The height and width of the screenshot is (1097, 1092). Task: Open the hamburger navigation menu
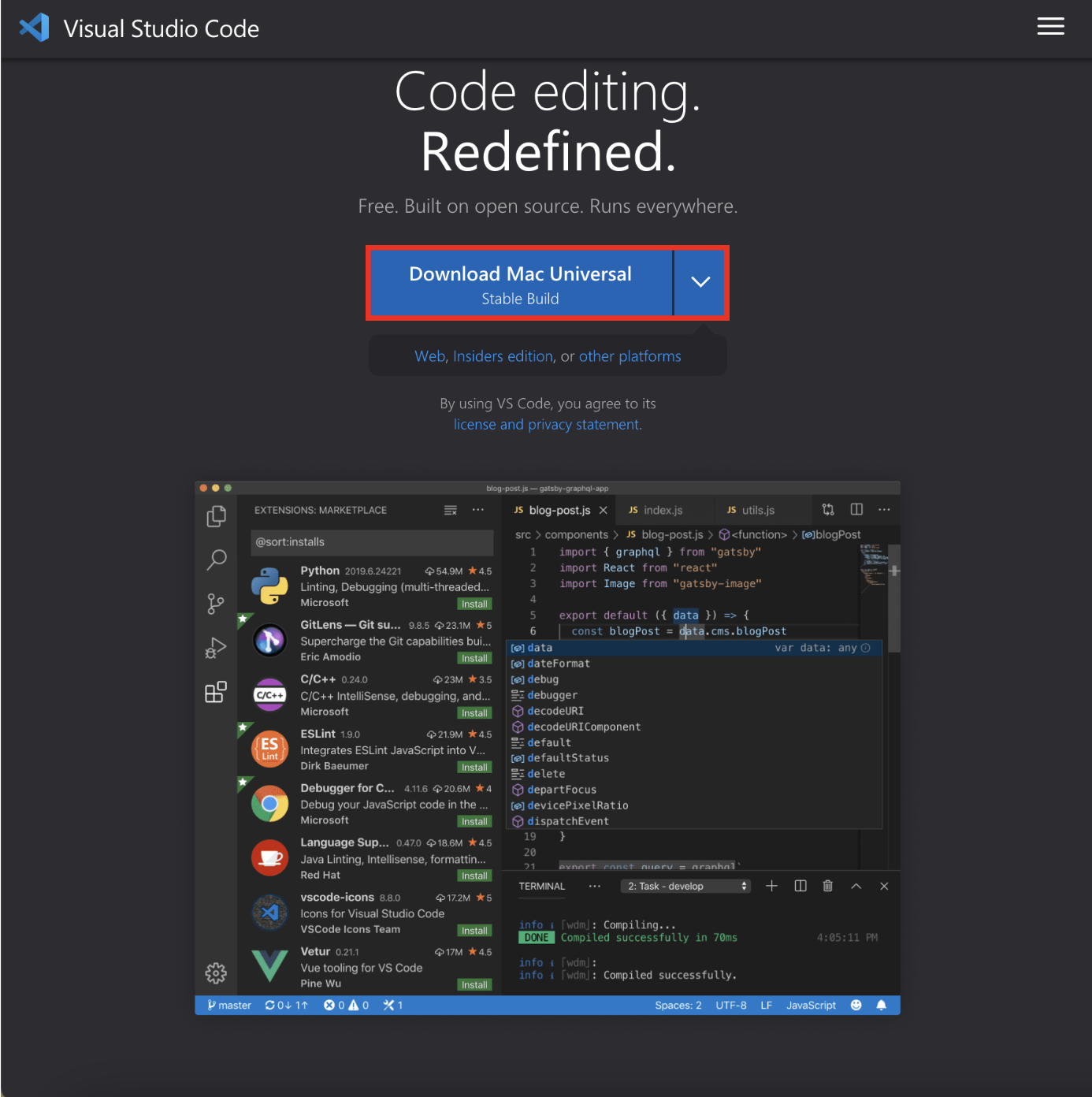[x=1050, y=26]
